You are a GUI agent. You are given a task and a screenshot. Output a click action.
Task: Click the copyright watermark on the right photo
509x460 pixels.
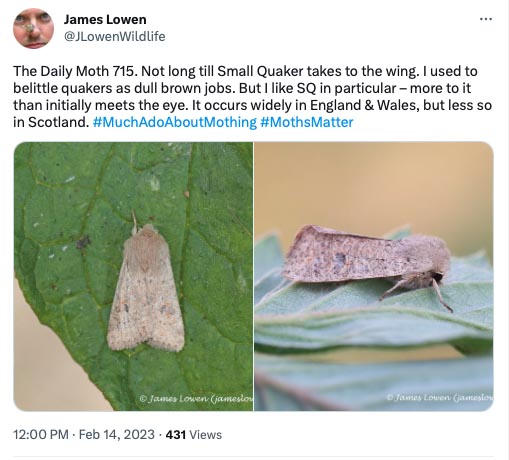(x=439, y=397)
